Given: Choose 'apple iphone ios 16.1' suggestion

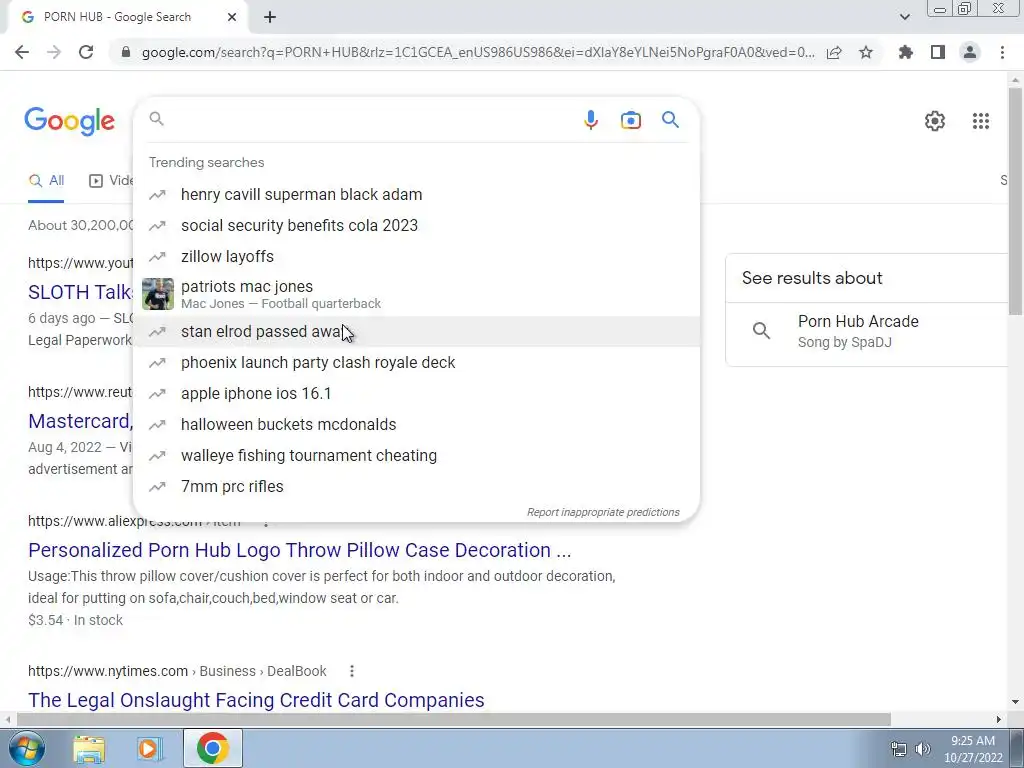Looking at the screenshot, I should point(416,394).
